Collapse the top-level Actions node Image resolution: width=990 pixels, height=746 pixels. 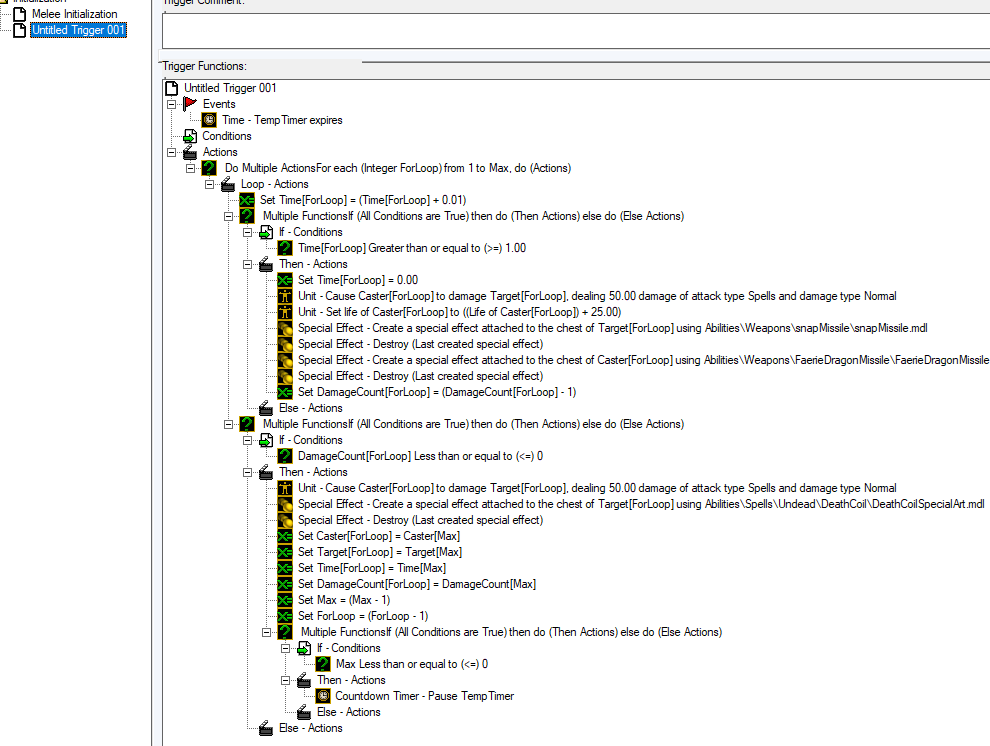click(171, 152)
